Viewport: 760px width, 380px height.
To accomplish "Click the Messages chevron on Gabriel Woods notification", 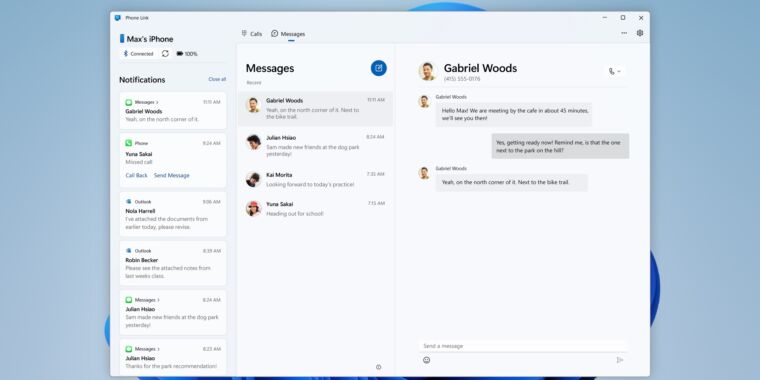I will 157,102.
